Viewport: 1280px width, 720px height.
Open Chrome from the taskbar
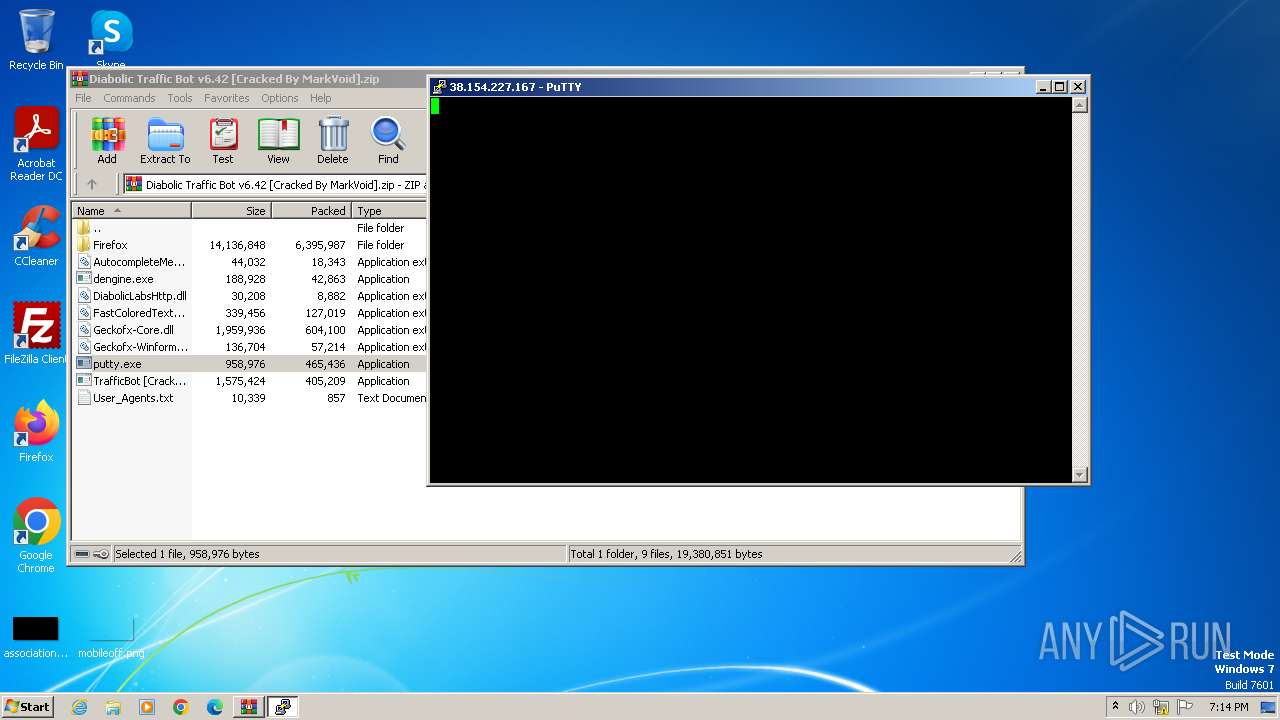click(x=181, y=707)
